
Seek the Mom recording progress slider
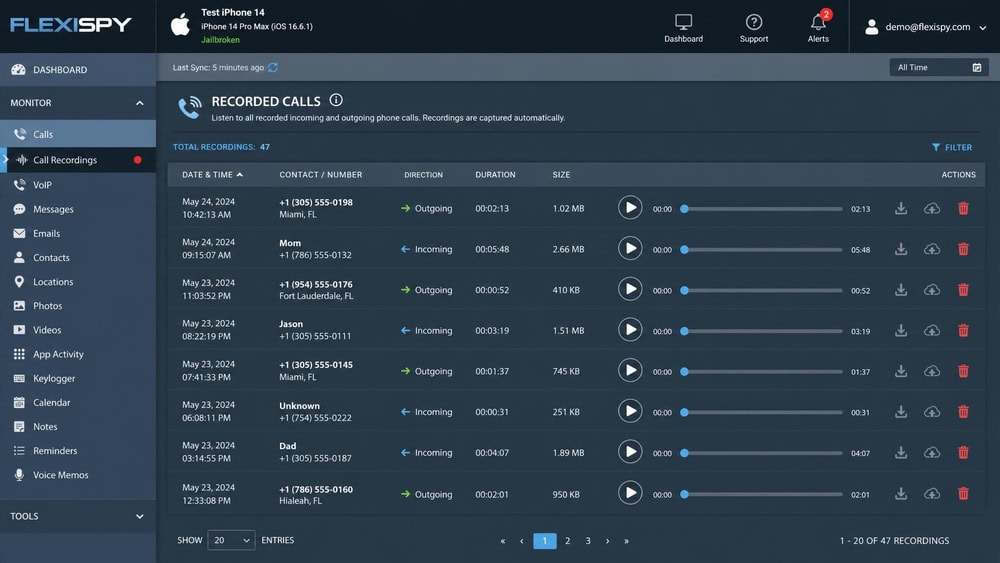(763, 249)
